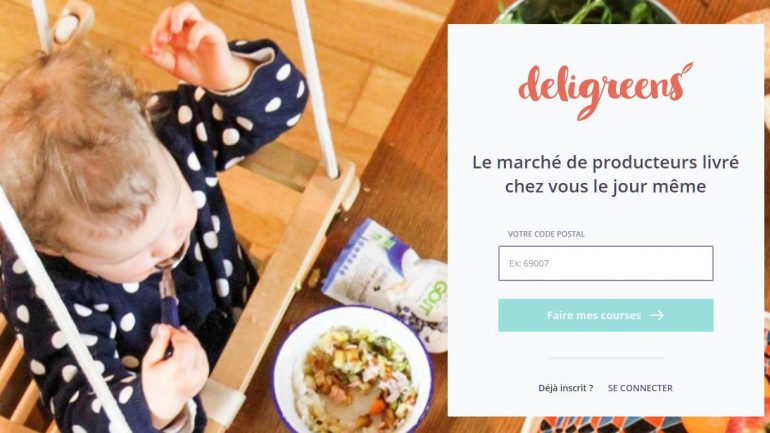Click the divider line above Déjà inscrit
The width and height of the screenshot is (770, 433).
pyautogui.click(x=605, y=358)
